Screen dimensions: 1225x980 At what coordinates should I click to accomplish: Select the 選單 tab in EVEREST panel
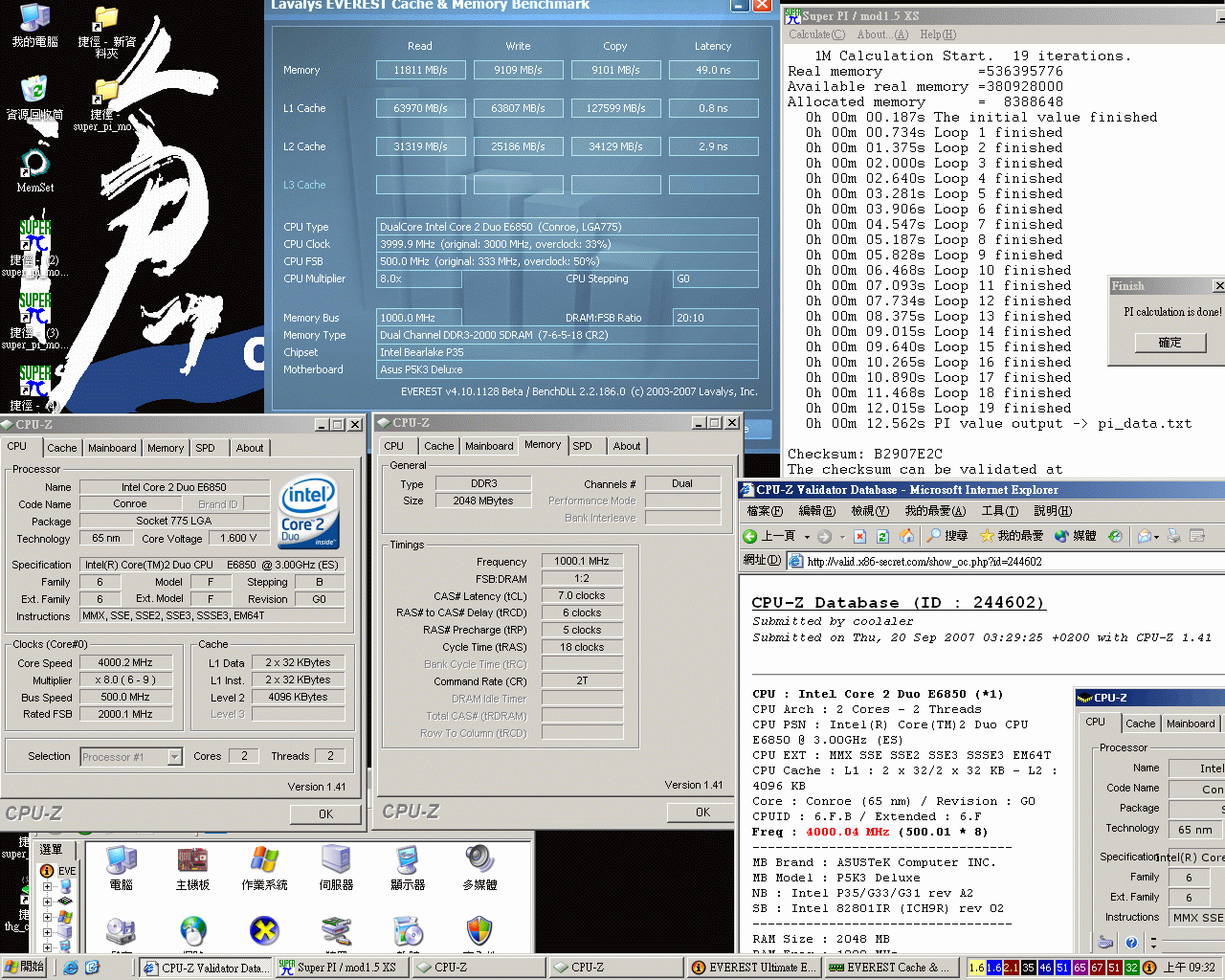tap(51, 849)
